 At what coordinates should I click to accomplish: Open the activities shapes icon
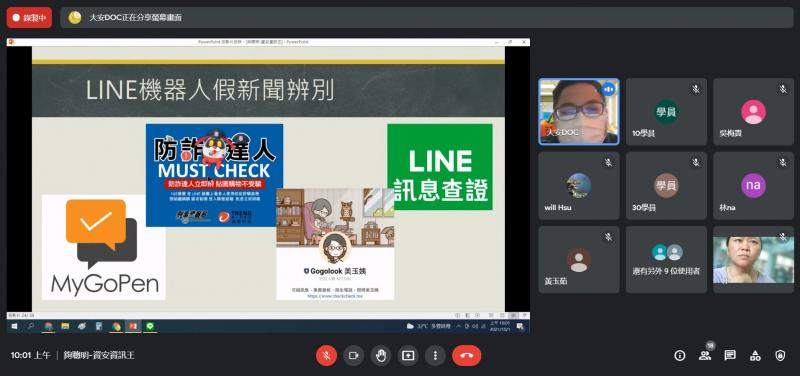click(755, 356)
